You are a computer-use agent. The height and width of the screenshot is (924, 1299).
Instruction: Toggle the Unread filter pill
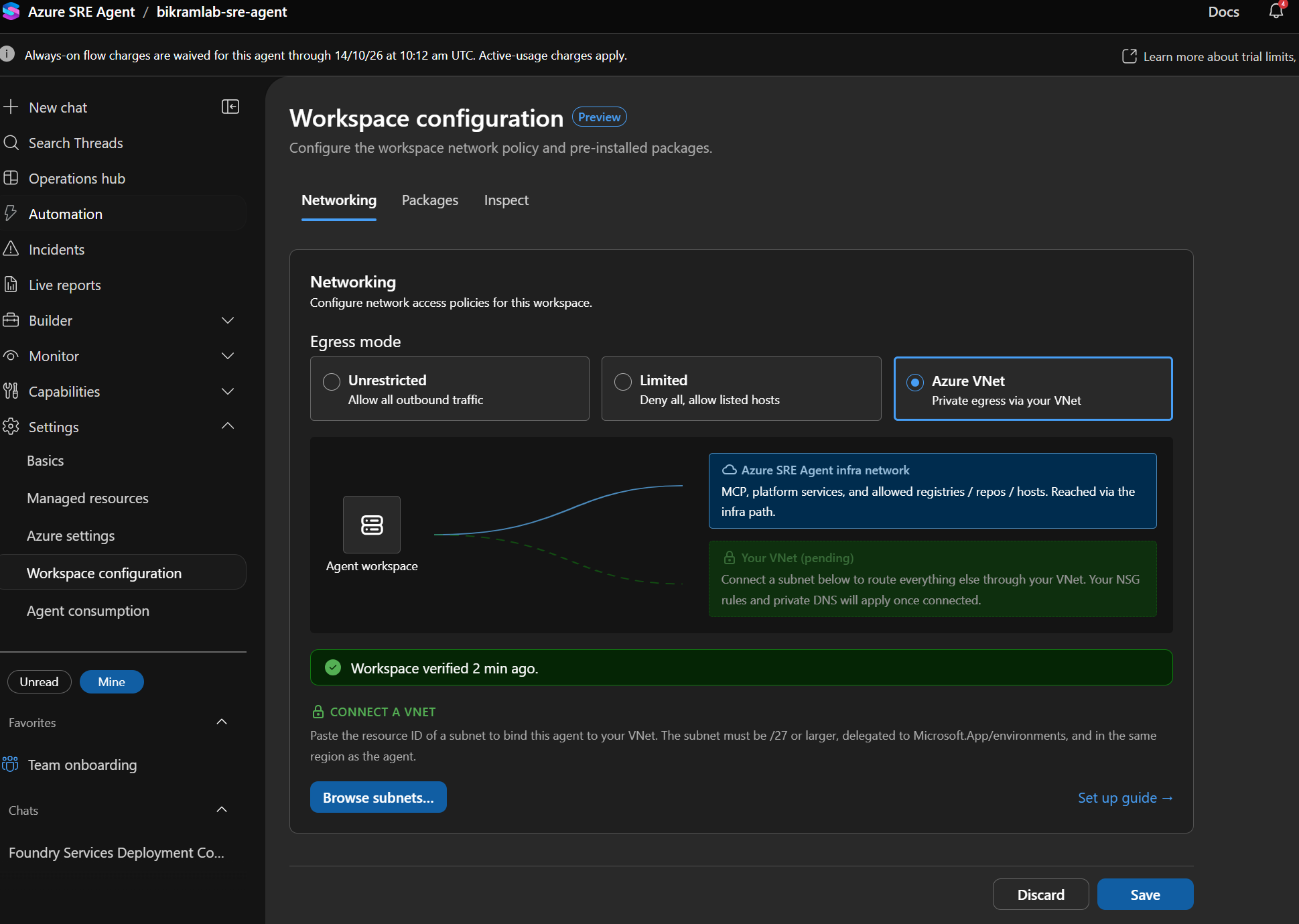pos(39,681)
